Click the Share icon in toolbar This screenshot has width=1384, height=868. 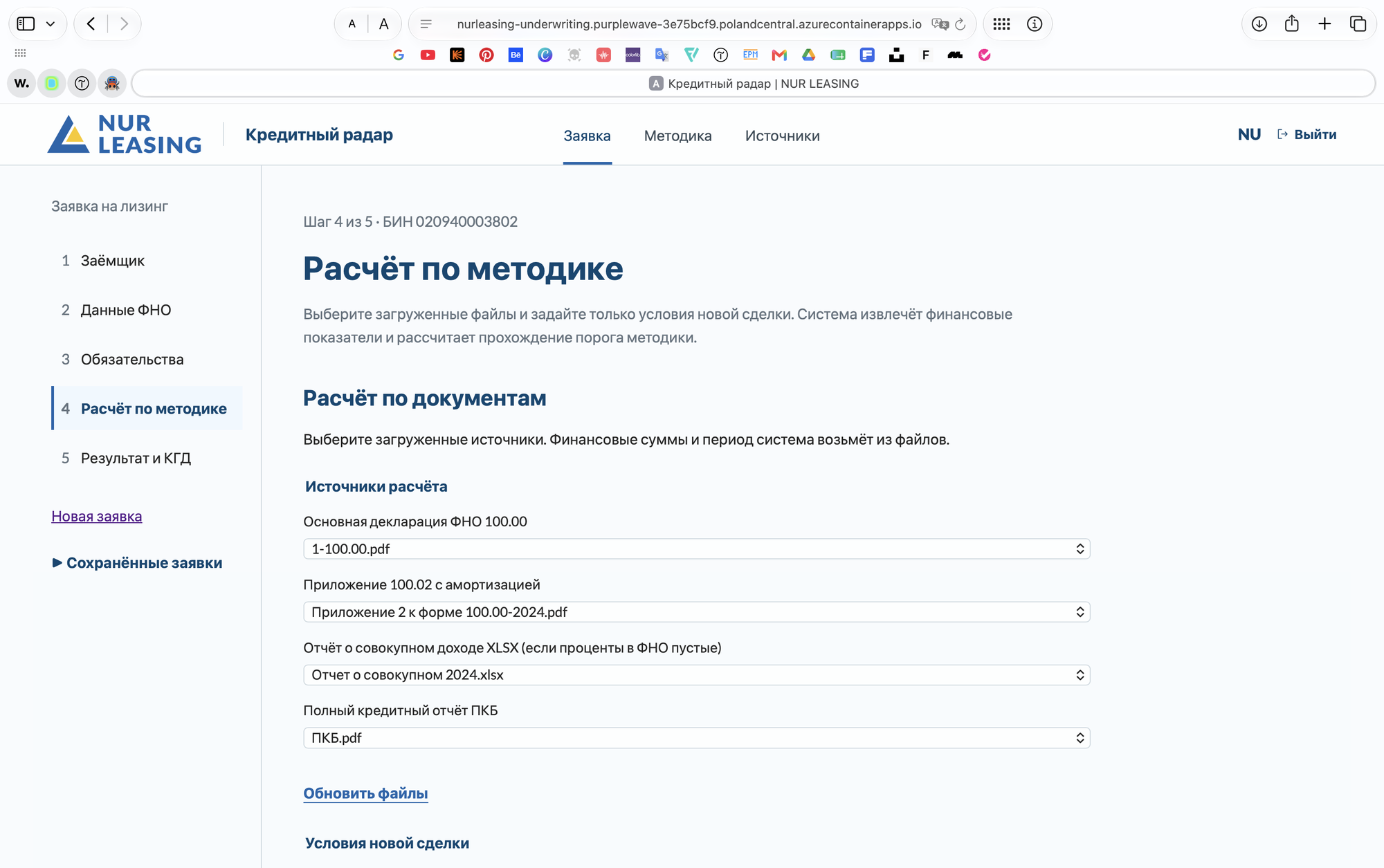click(1292, 24)
